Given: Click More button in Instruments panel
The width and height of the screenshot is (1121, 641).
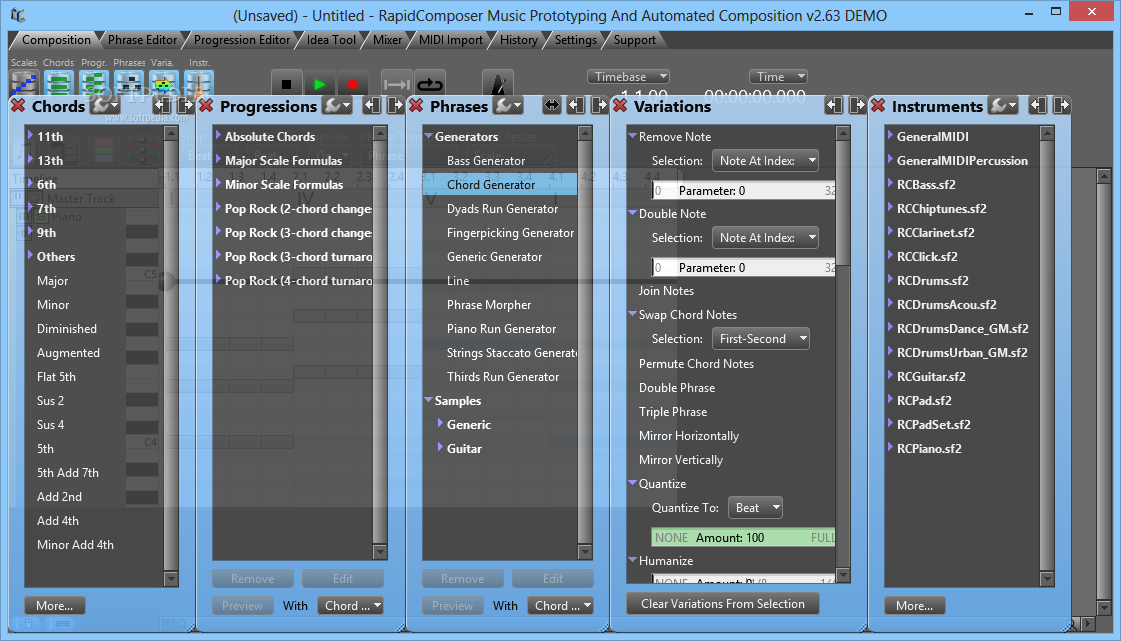Looking at the screenshot, I should point(914,606).
